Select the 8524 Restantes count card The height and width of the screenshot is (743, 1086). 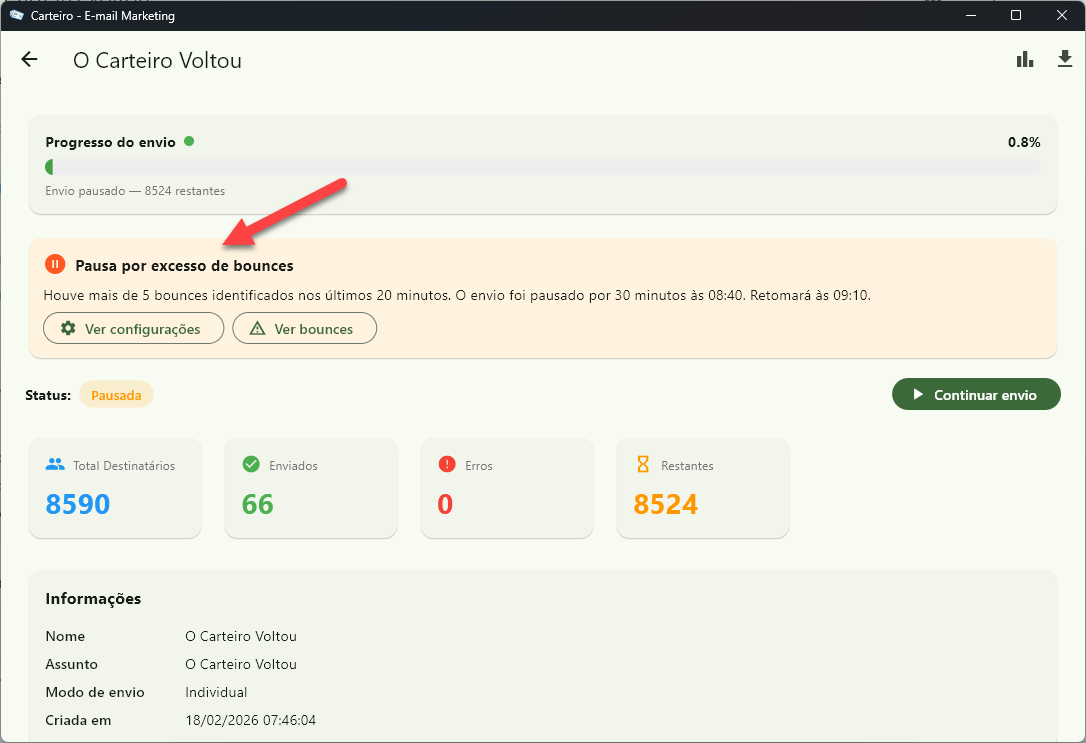(703, 489)
